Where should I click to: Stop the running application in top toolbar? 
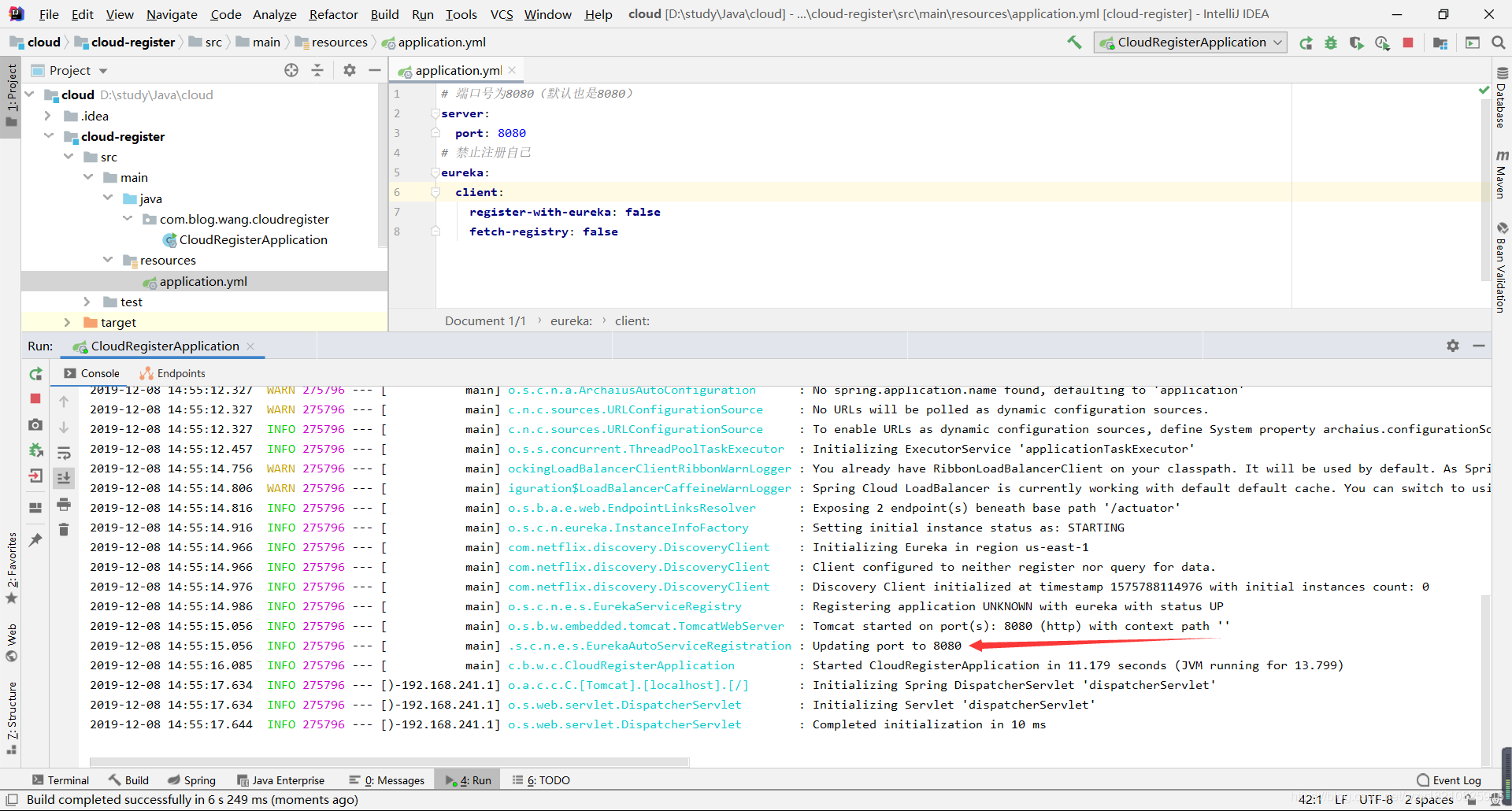click(1408, 43)
